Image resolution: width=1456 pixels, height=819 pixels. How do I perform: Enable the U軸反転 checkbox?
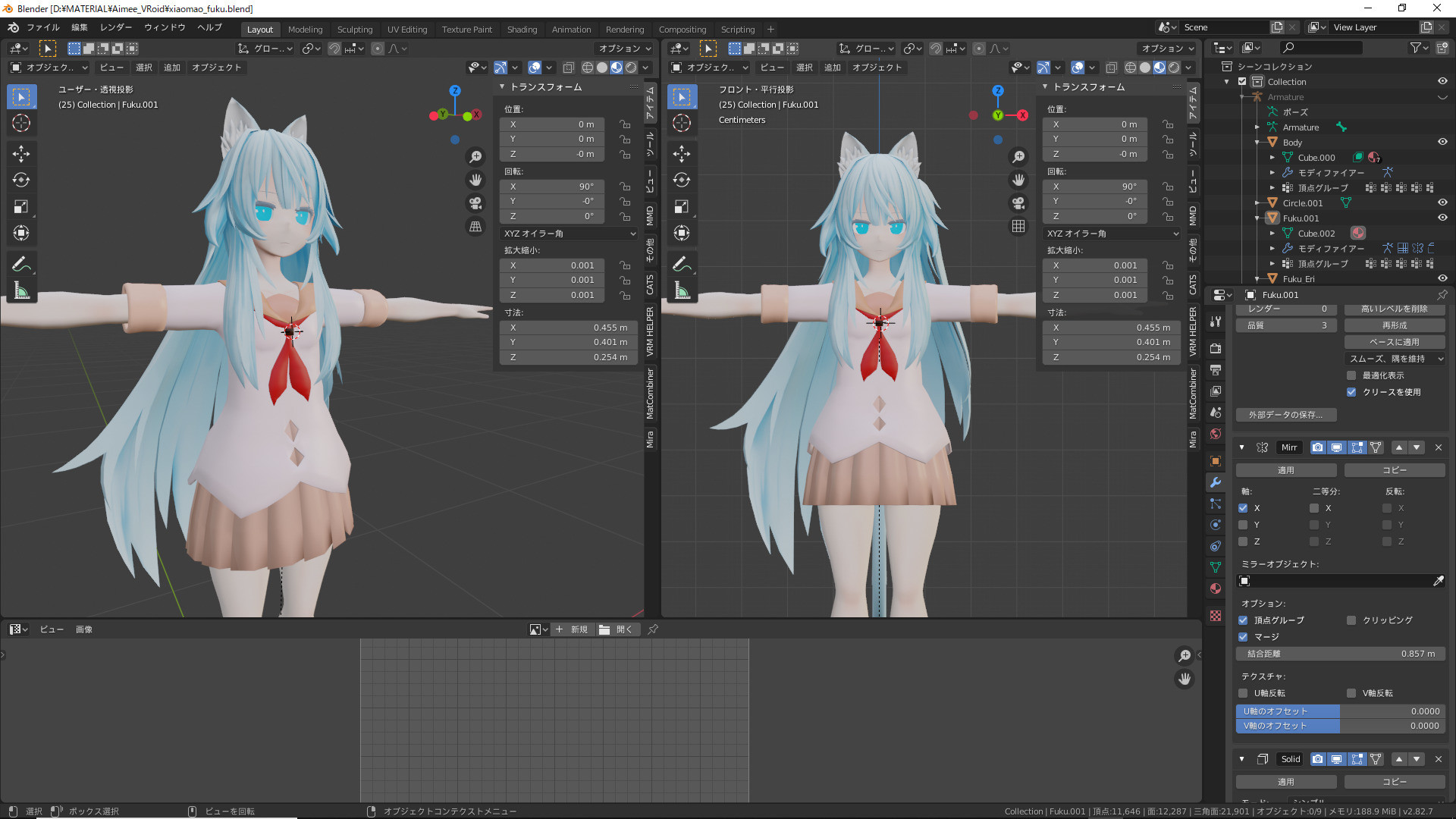click(x=1243, y=693)
